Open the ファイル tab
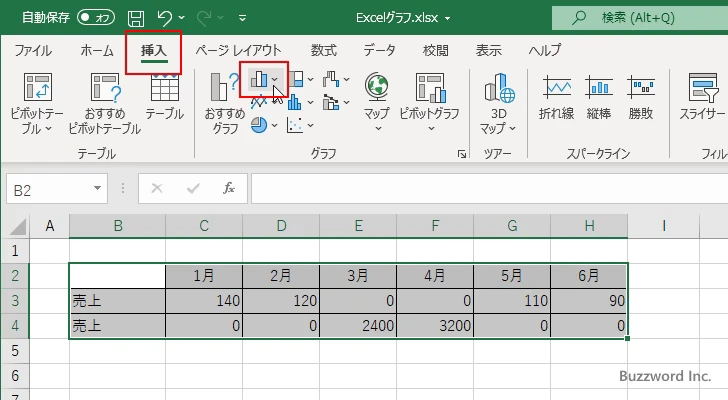 pyautogui.click(x=33, y=50)
